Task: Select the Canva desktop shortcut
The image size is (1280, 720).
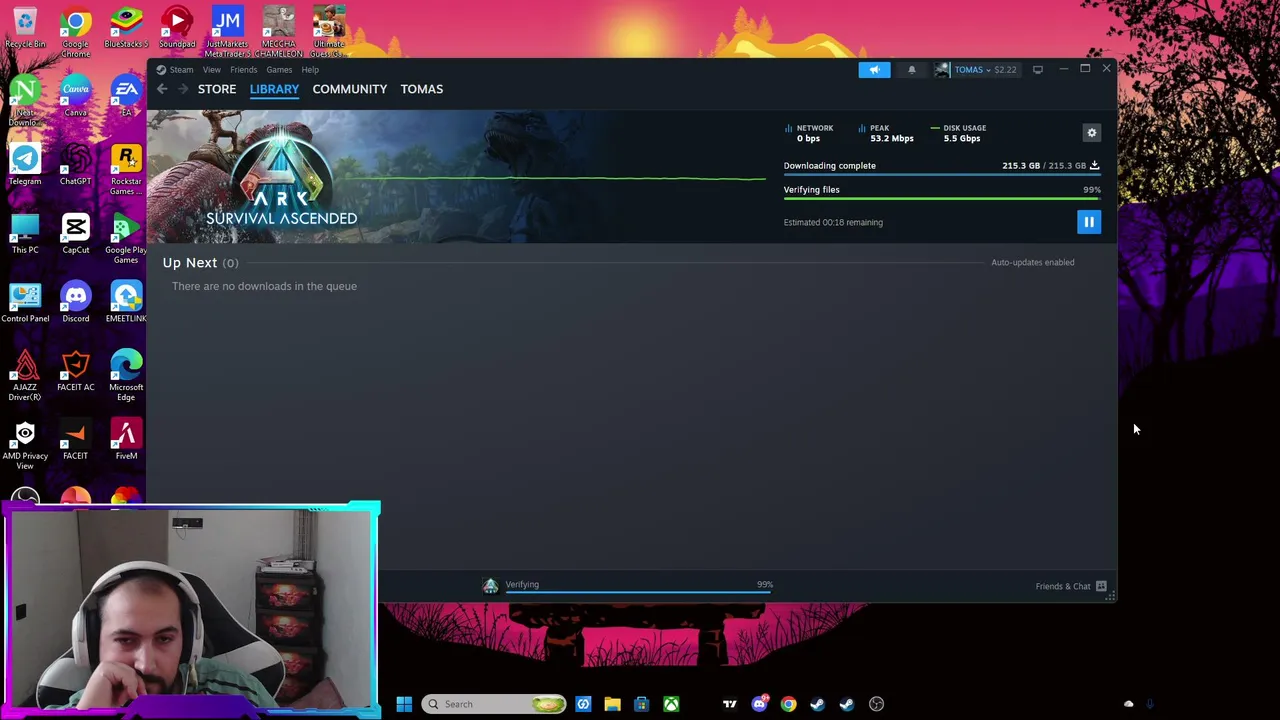Action: [75, 97]
